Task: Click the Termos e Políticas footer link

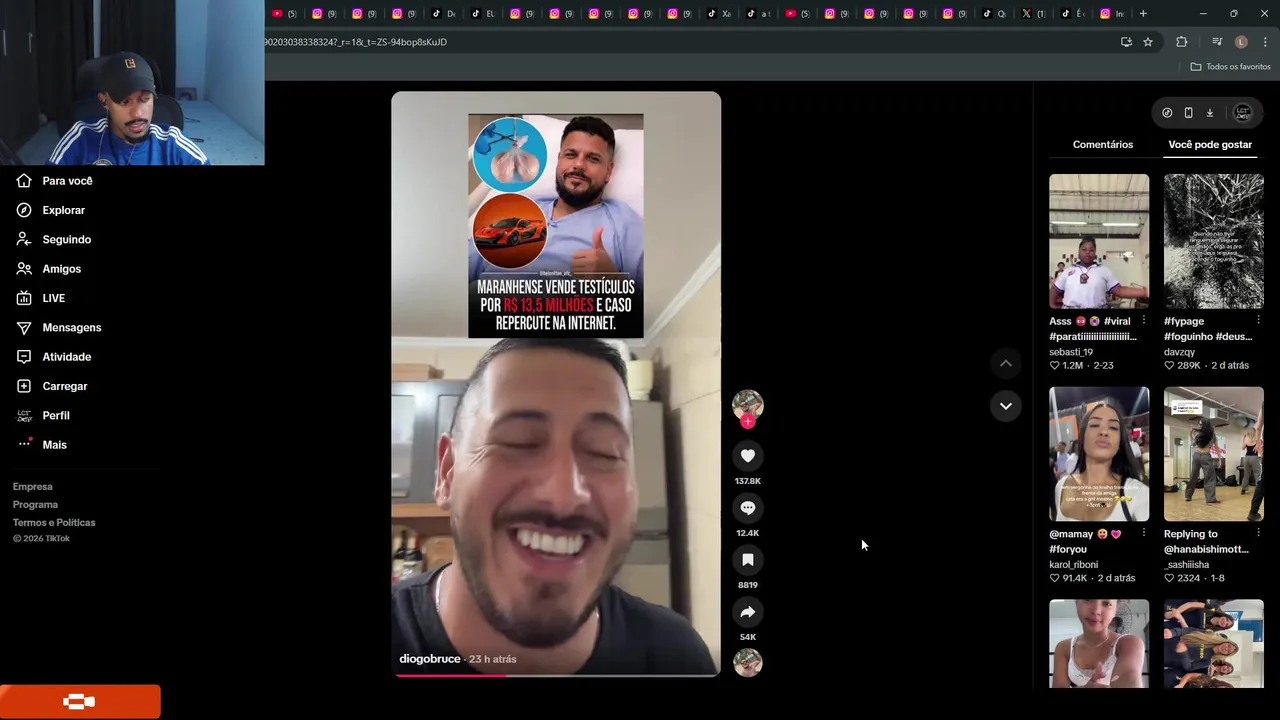Action: (54, 523)
